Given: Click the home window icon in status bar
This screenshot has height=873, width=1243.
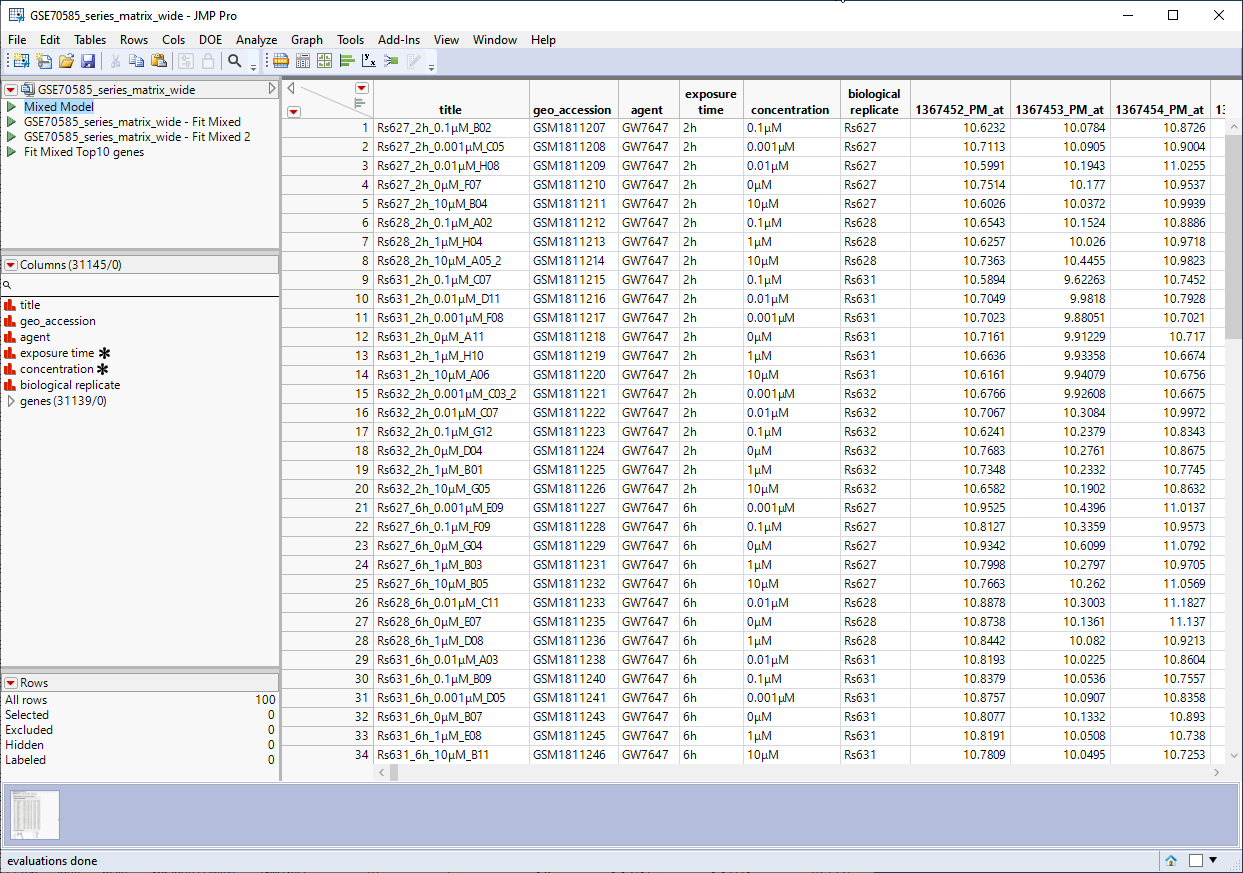Looking at the screenshot, I should coord(1171,860).
